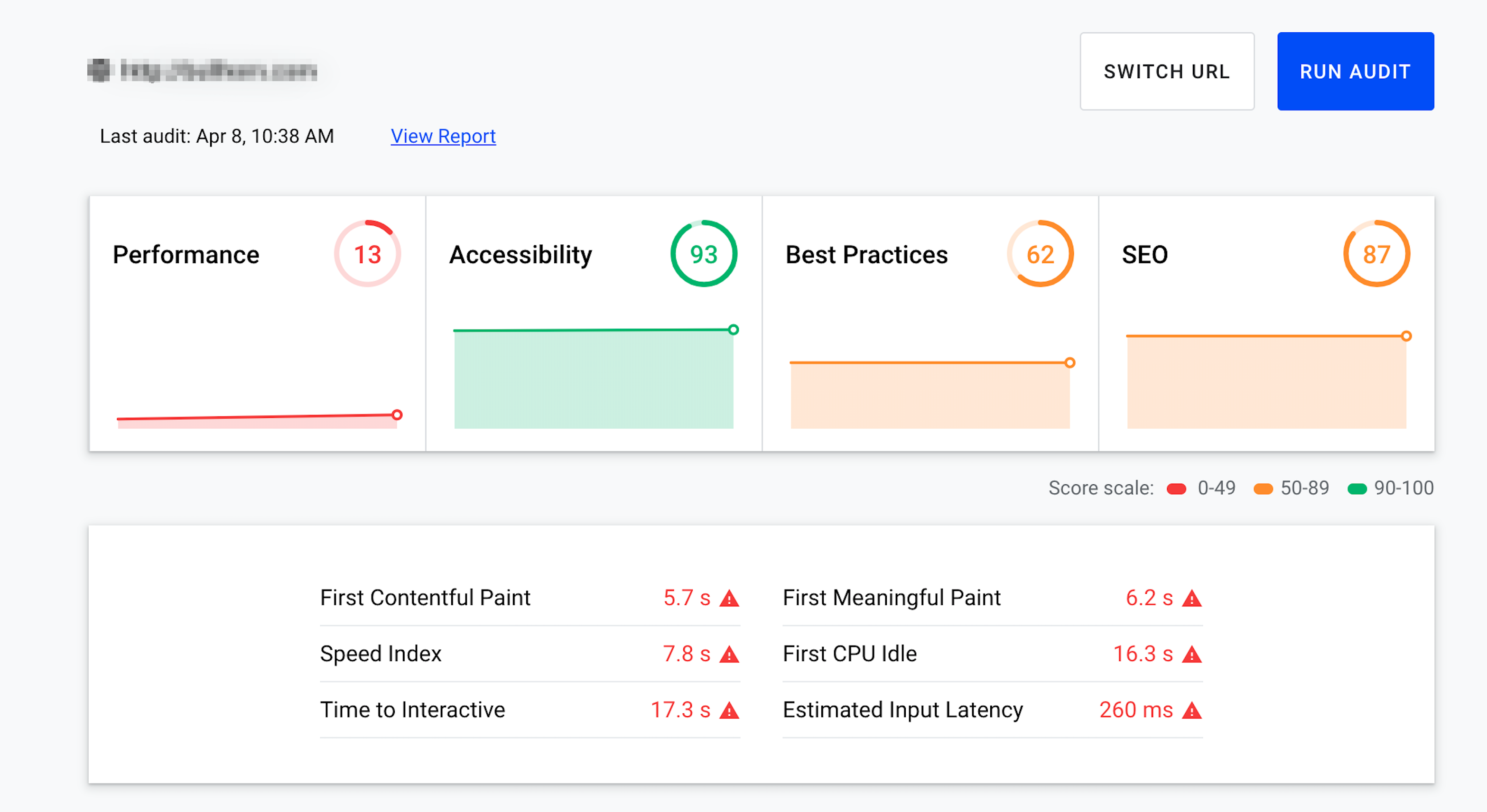The height and width of the screenshot is (812, 1487).
Task: Click the site favicon beside the URL
Action: [99, 70]
